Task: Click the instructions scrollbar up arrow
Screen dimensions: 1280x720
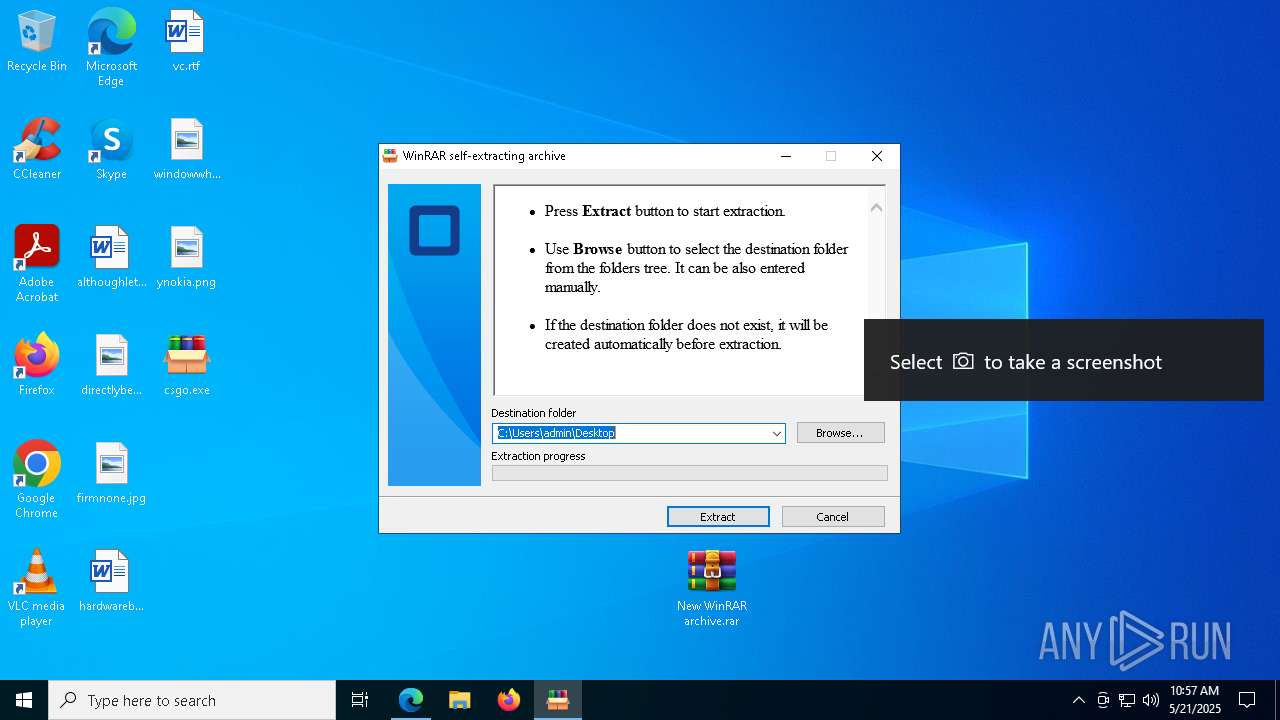Action: (876, 208)
